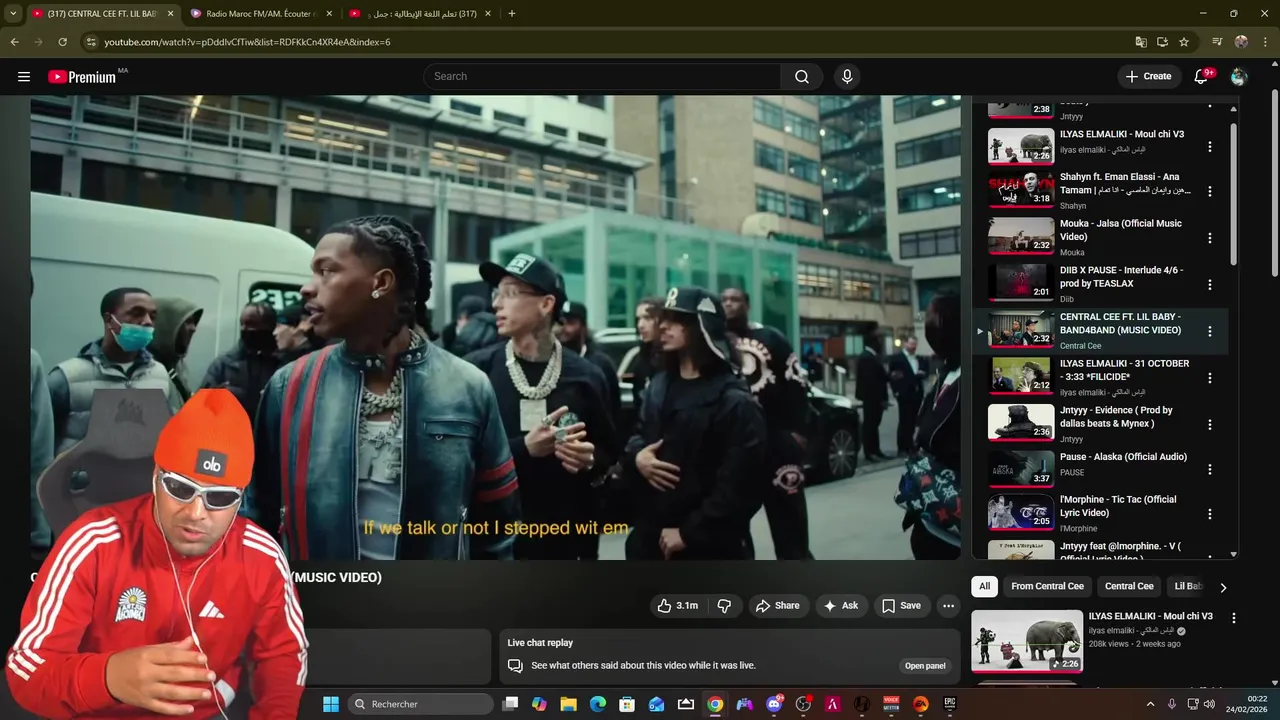Bookmark this page with star icon

(x=1184, y=42)
